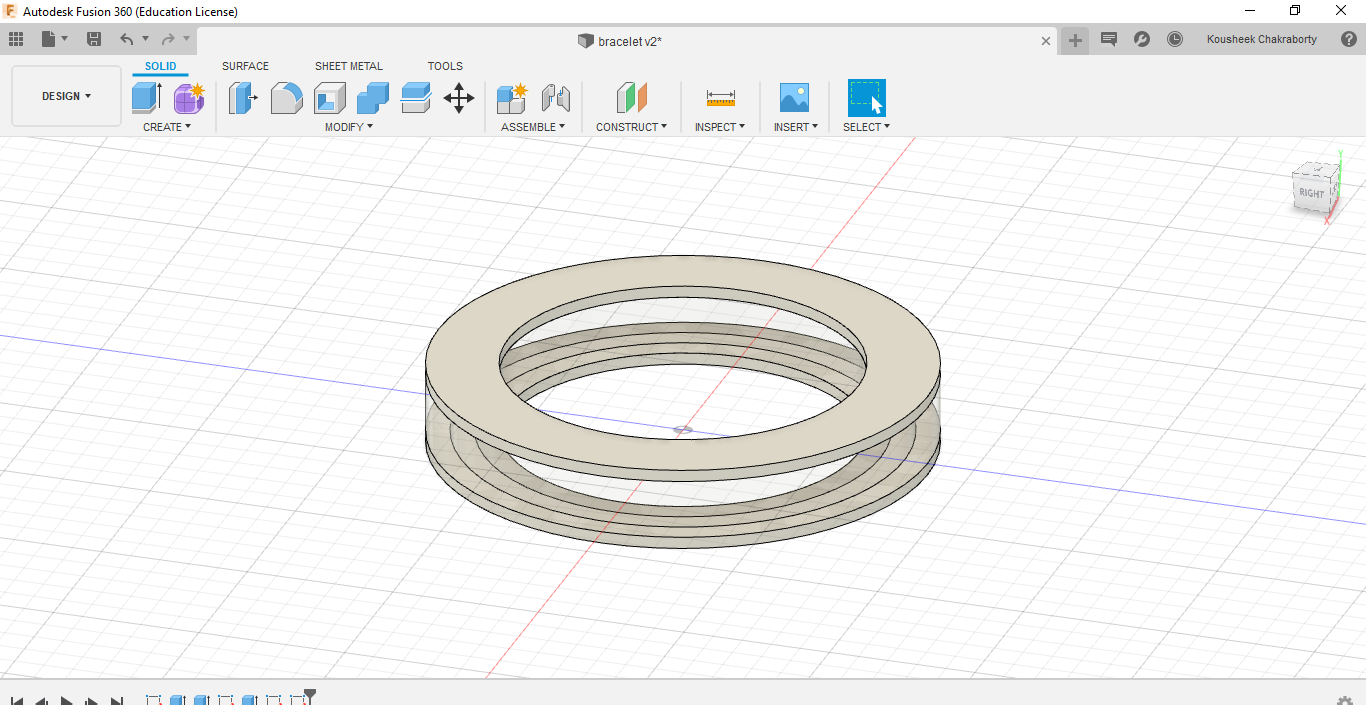Viewport: 1366px width, 705px height.
Task: Open comments panel near top right
Action: (x=1108, y=39)
